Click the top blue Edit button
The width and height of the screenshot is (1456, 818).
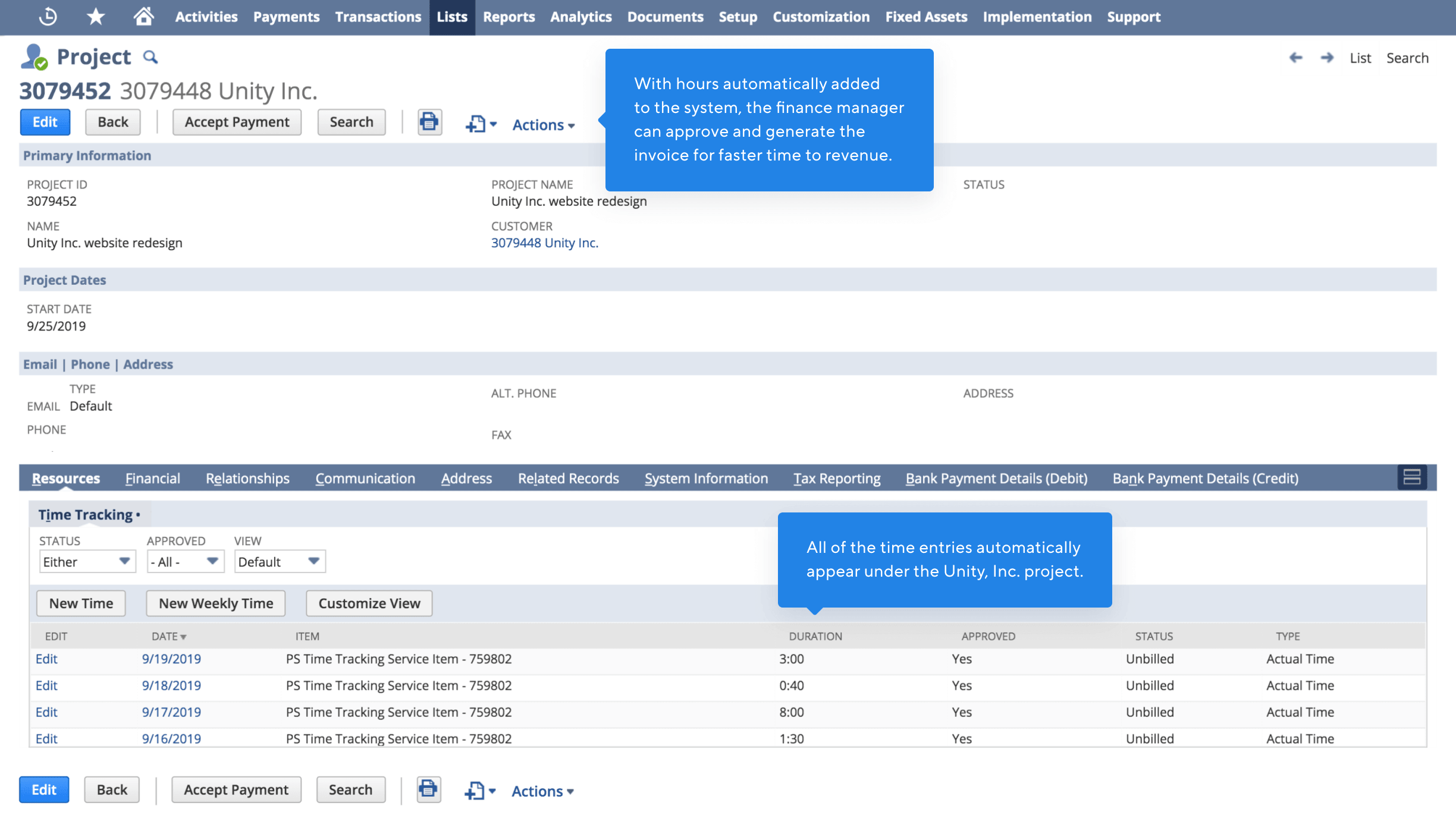pyautogui.click(x=45, y=122)
